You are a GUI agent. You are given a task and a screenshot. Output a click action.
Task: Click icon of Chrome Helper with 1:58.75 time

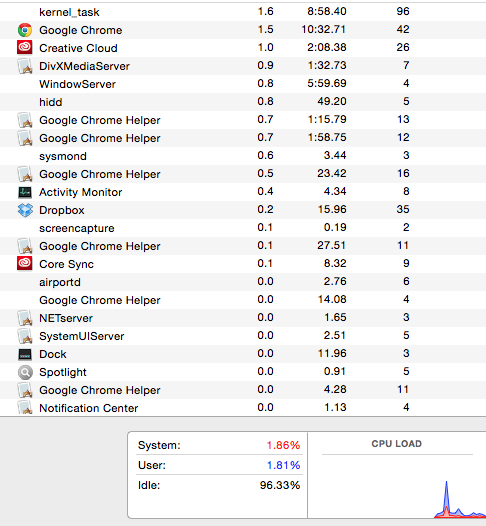pyautogui.click(x=25, y=138)
